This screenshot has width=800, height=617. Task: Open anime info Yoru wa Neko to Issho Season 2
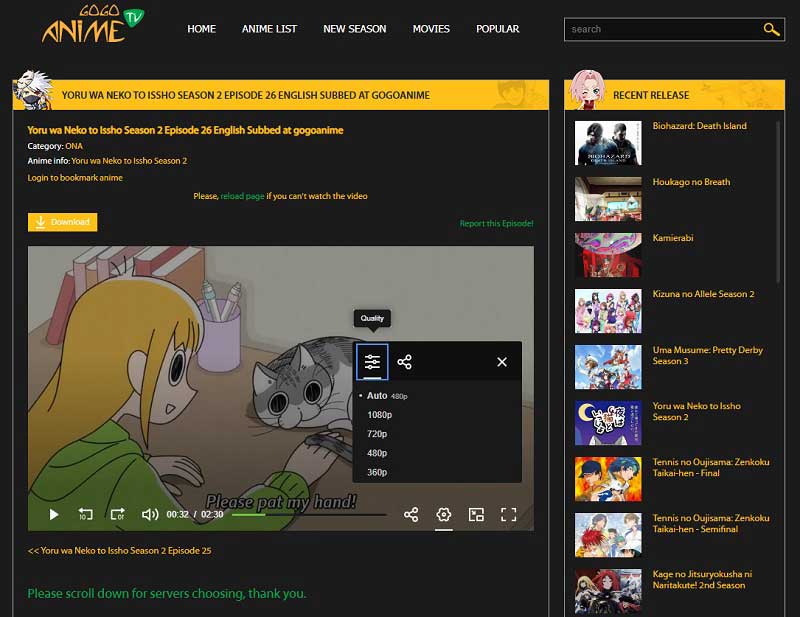129,161
